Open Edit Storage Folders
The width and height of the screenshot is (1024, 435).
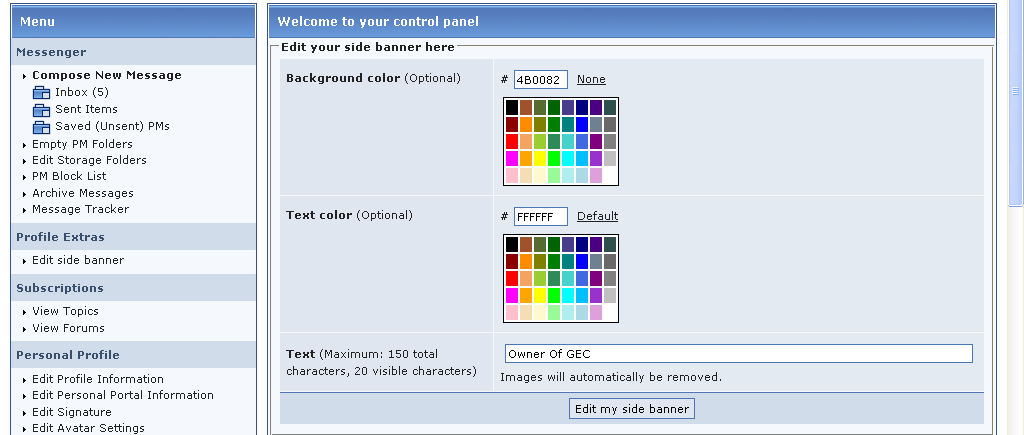pos(89,160)
